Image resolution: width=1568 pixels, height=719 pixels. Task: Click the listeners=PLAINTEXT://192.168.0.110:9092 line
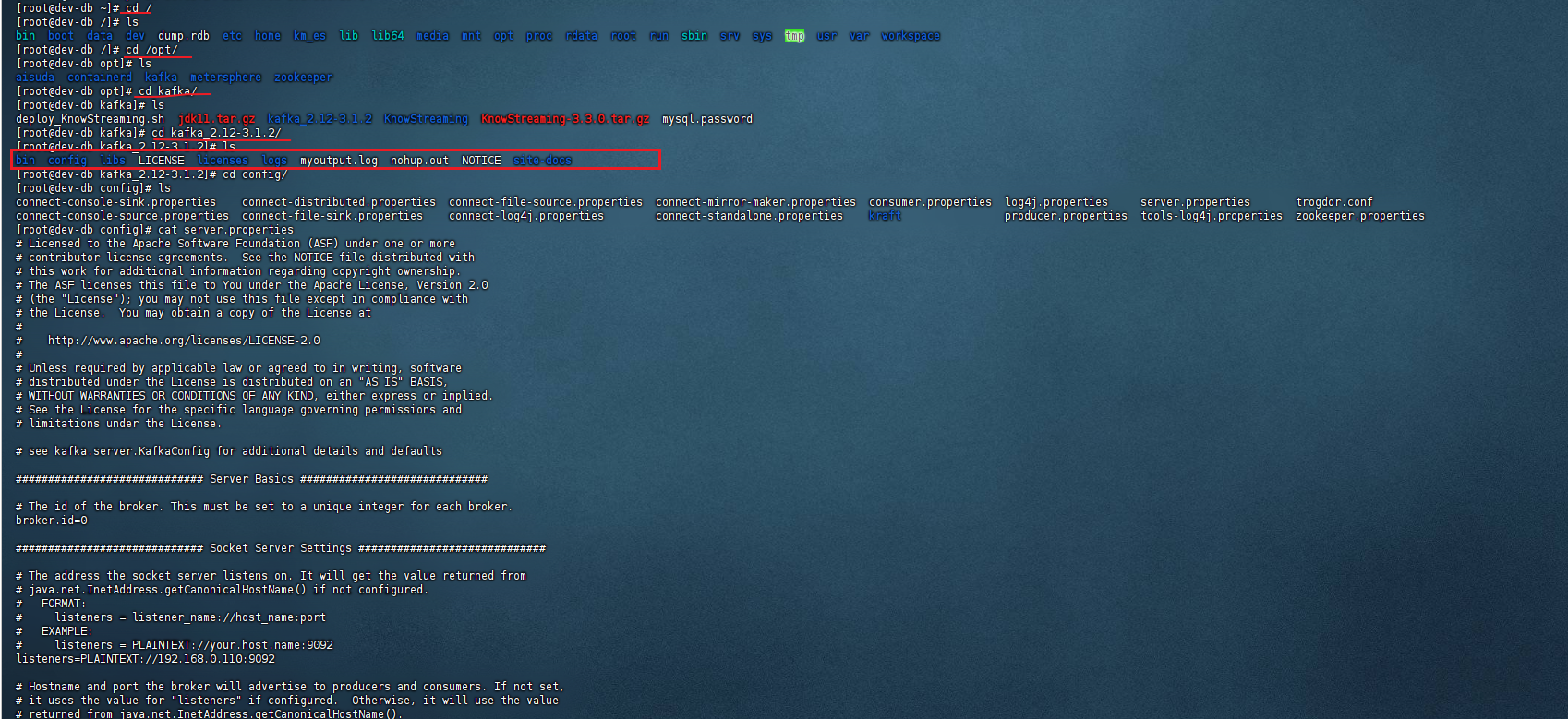tap(145, 659)
